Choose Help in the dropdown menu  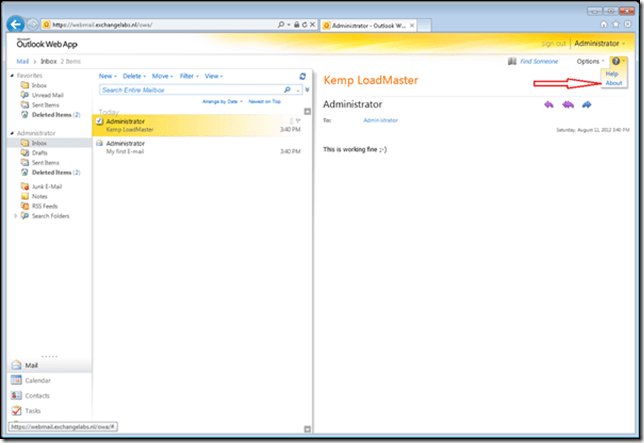(x=612, y=74)
